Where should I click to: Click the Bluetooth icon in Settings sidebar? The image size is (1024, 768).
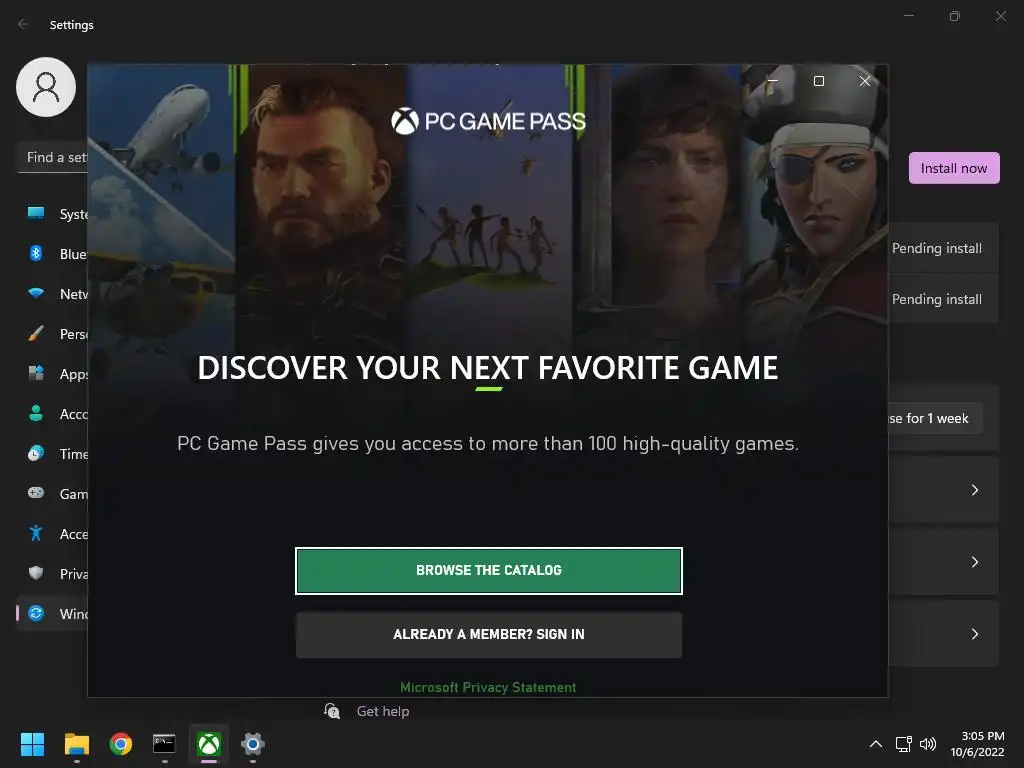click(36, 253)
